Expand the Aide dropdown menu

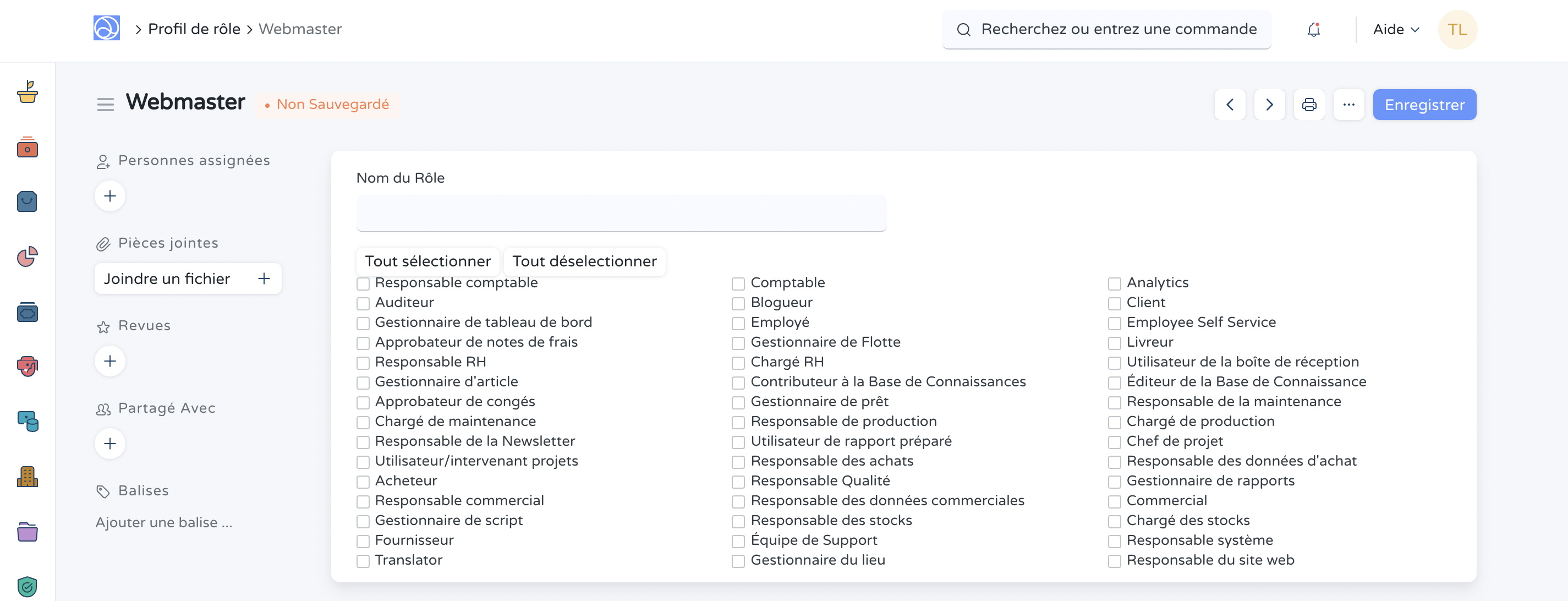tap(1396, 29)
